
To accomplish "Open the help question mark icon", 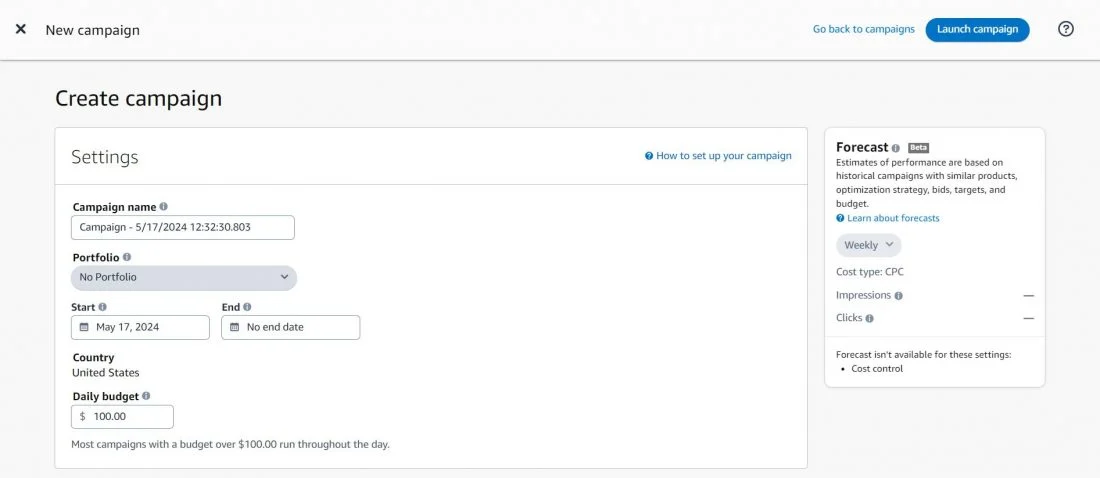I will [x=1066, y=29].
